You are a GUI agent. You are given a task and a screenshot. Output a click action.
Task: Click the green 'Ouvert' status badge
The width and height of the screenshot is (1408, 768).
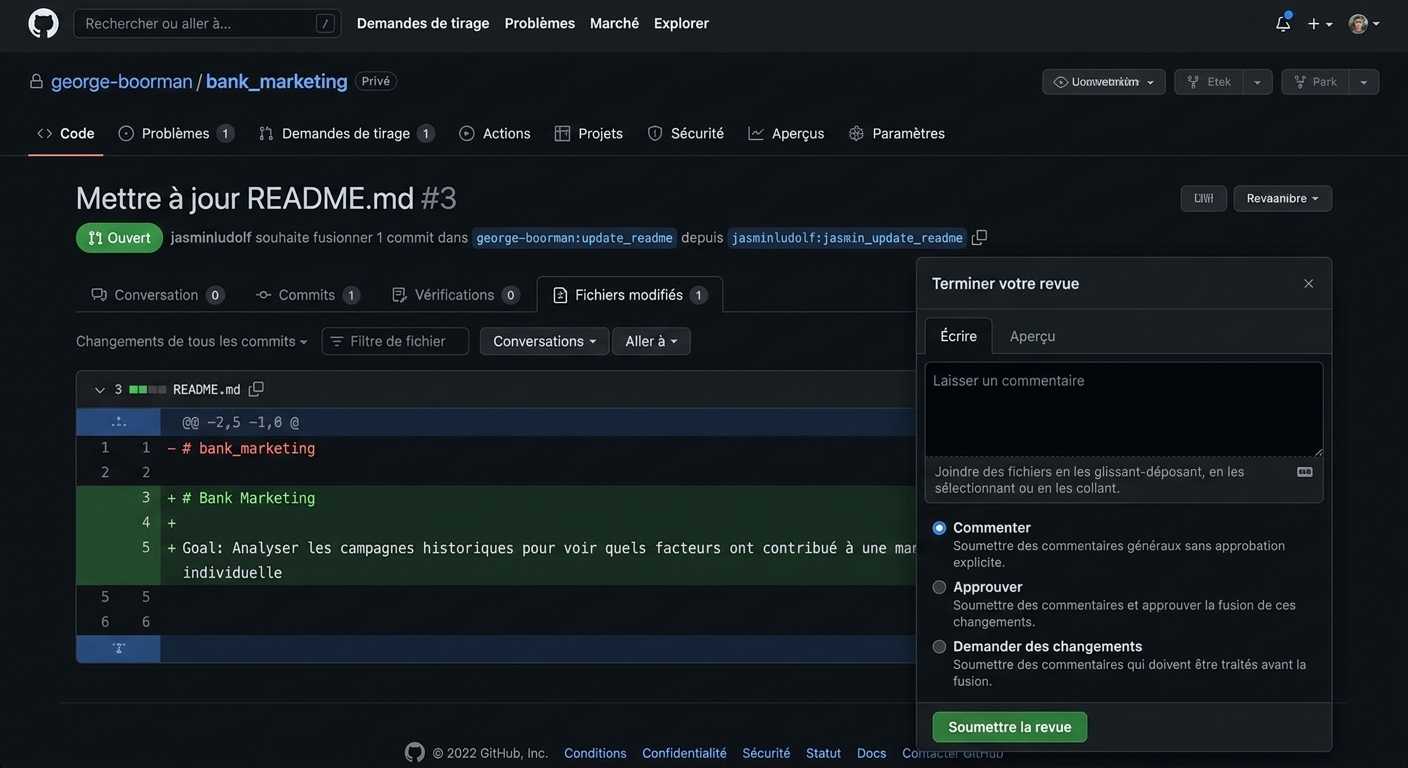[x=119, y=238]
